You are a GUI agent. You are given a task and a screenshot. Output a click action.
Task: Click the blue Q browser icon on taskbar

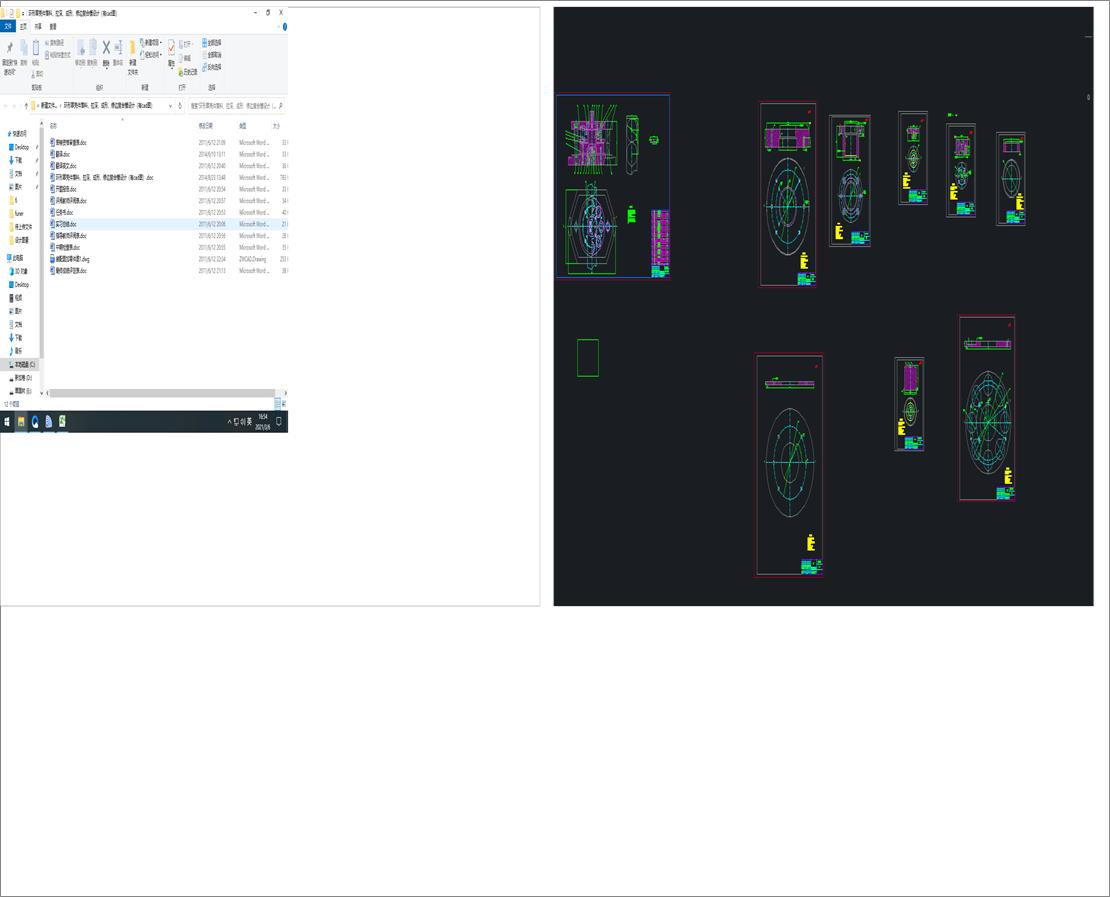tap(35, 421)
